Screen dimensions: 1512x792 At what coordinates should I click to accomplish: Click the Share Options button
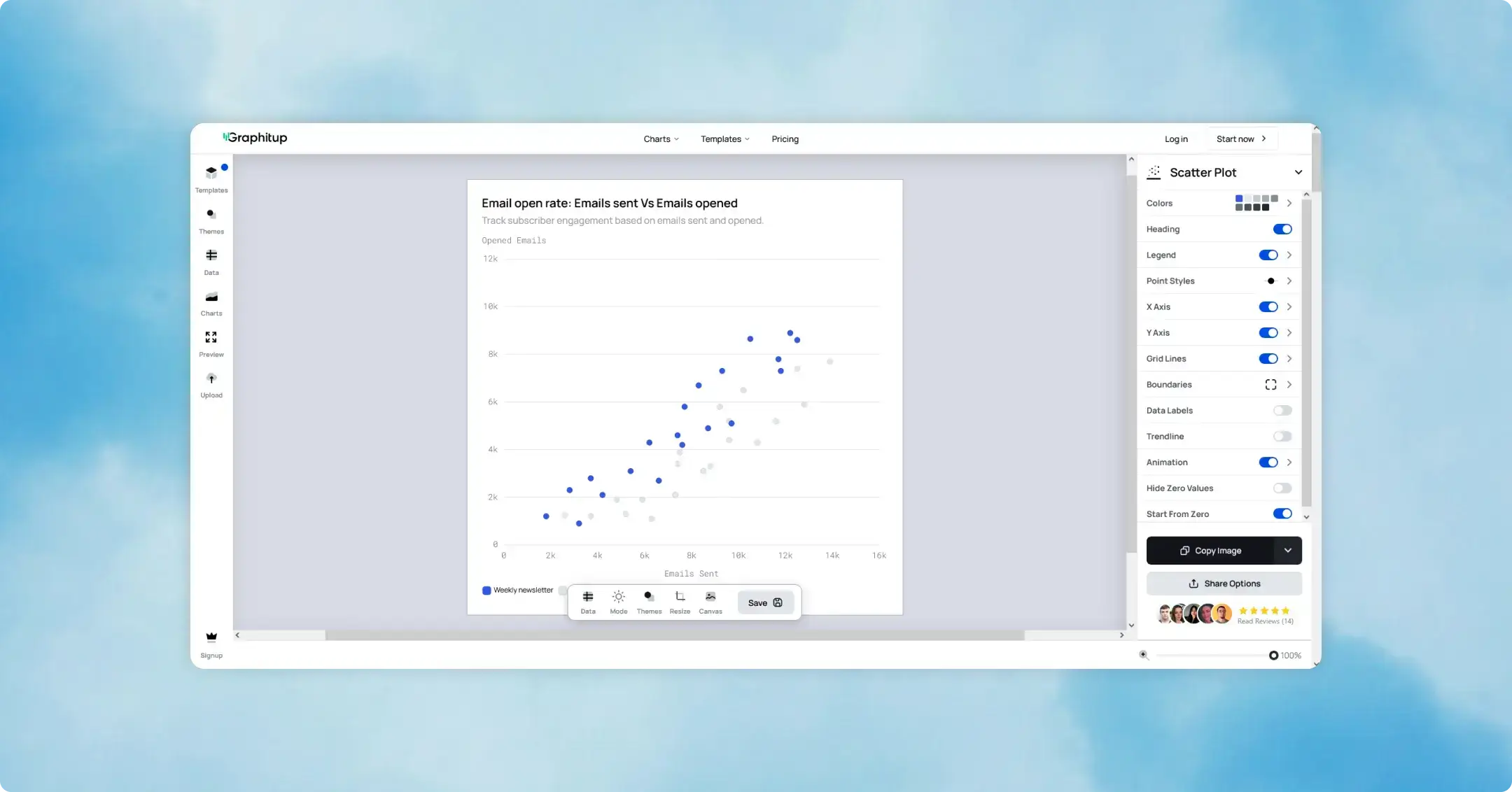click(1224, 584)
